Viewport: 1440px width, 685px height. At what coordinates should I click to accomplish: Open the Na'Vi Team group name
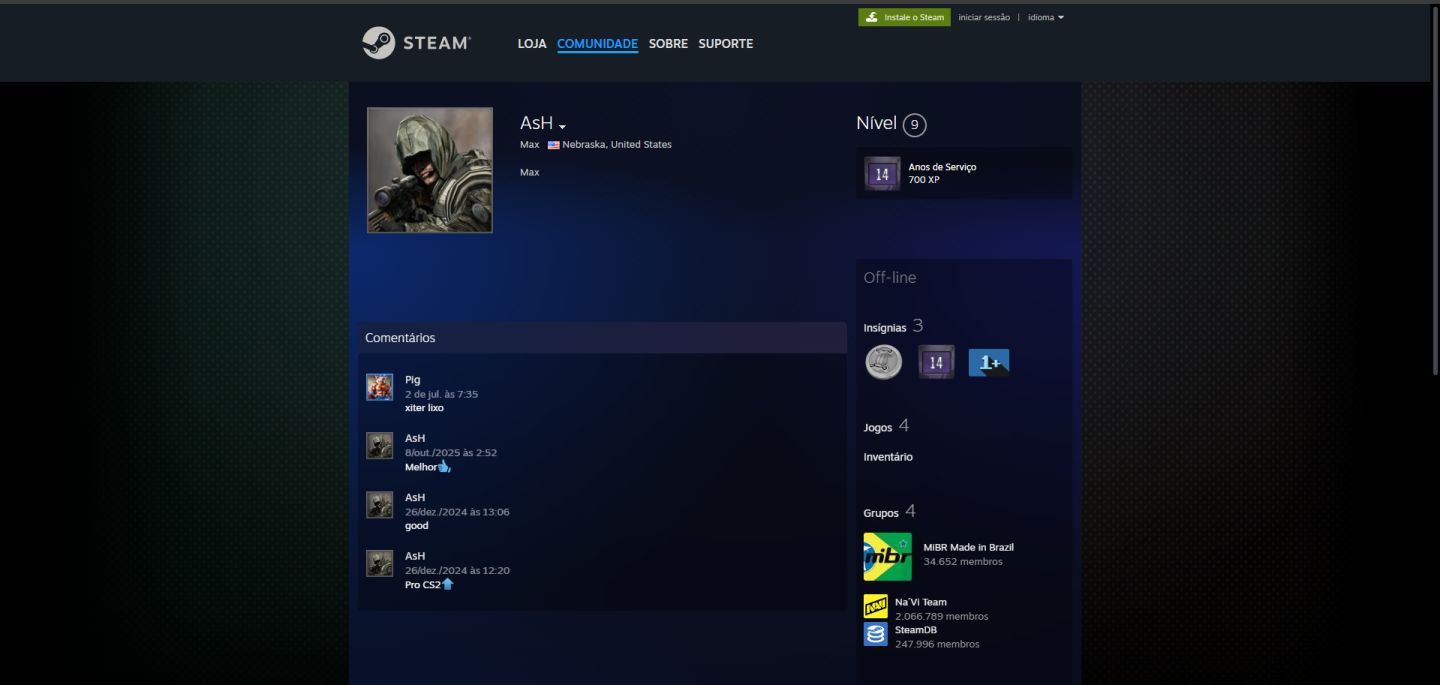pyautogui.click(x=921, y=602)
